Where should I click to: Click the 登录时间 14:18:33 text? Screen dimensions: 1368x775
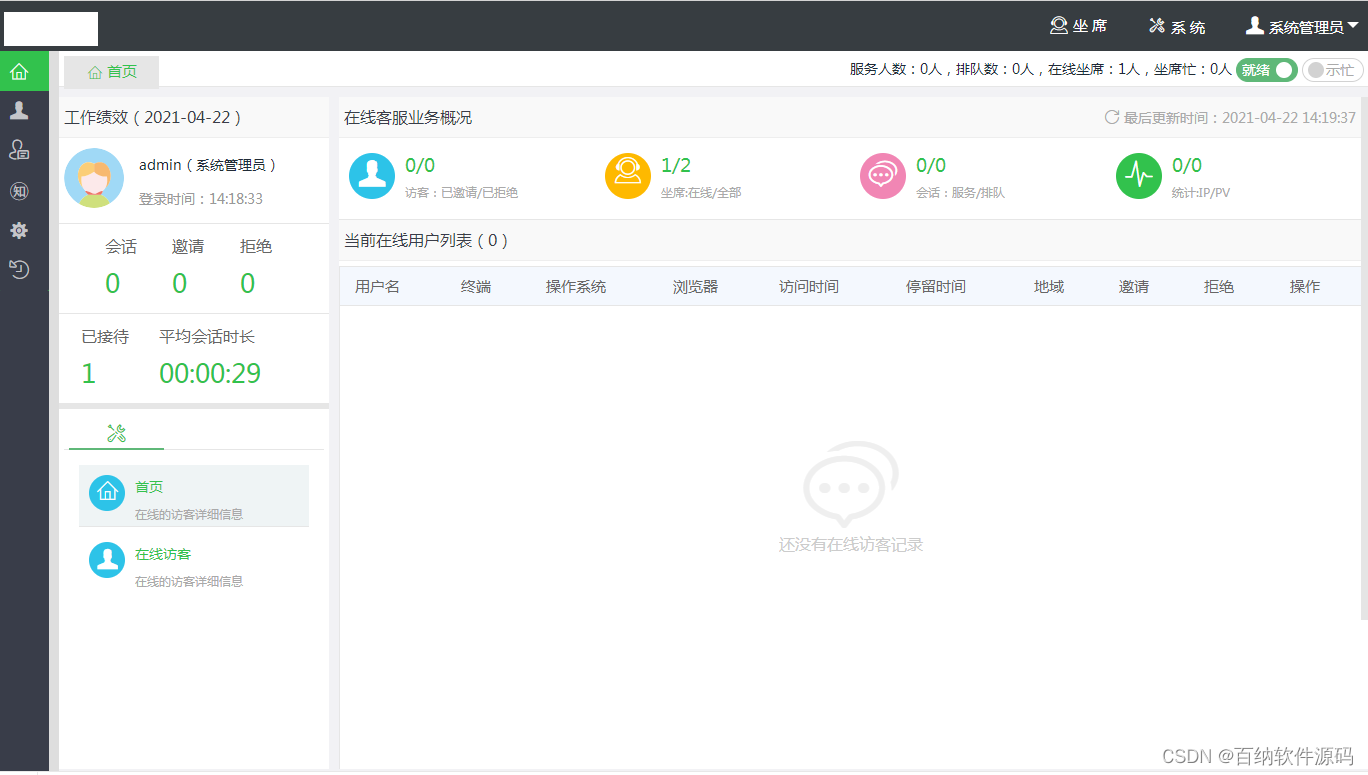pyautogui.click(x=201, y=199)
